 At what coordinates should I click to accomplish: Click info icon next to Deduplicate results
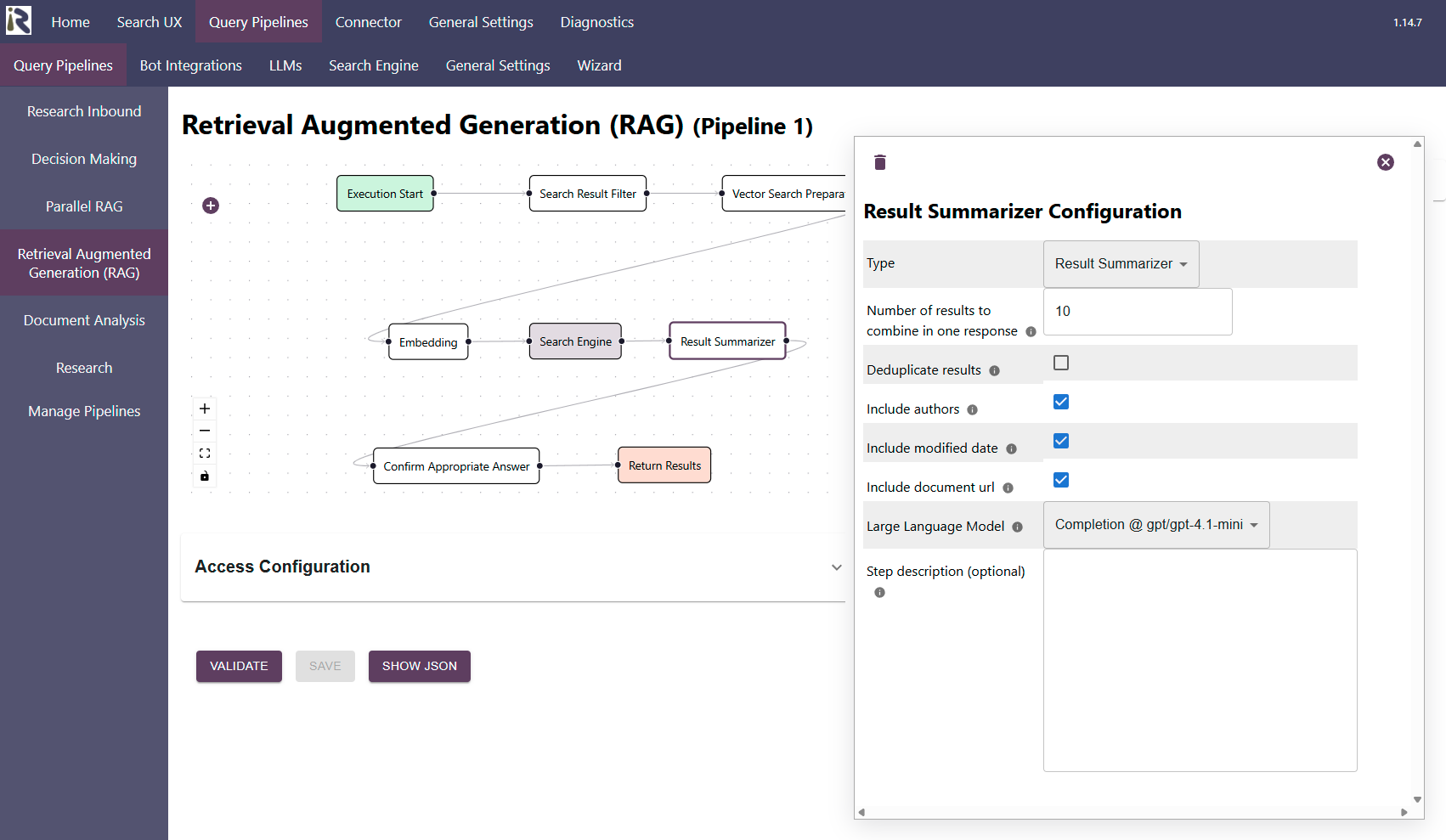click(x=994, y=371)
